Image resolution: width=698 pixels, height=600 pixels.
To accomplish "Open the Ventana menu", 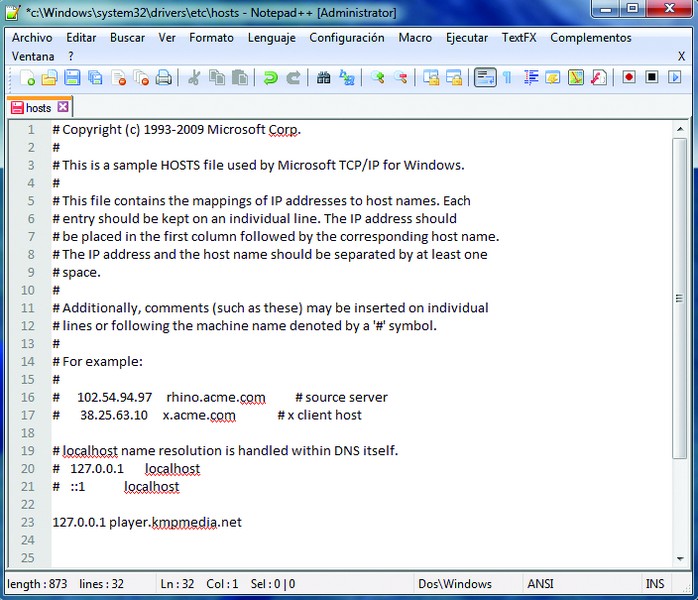I will (x=33, y=57).
